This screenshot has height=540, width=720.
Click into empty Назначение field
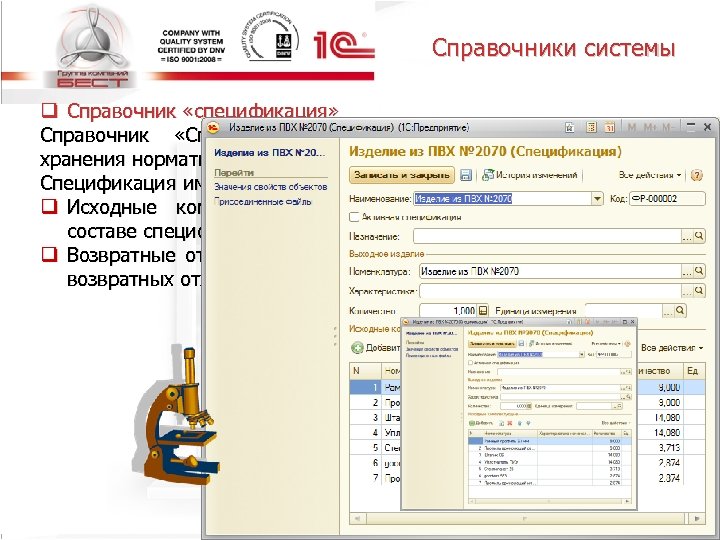547,236
